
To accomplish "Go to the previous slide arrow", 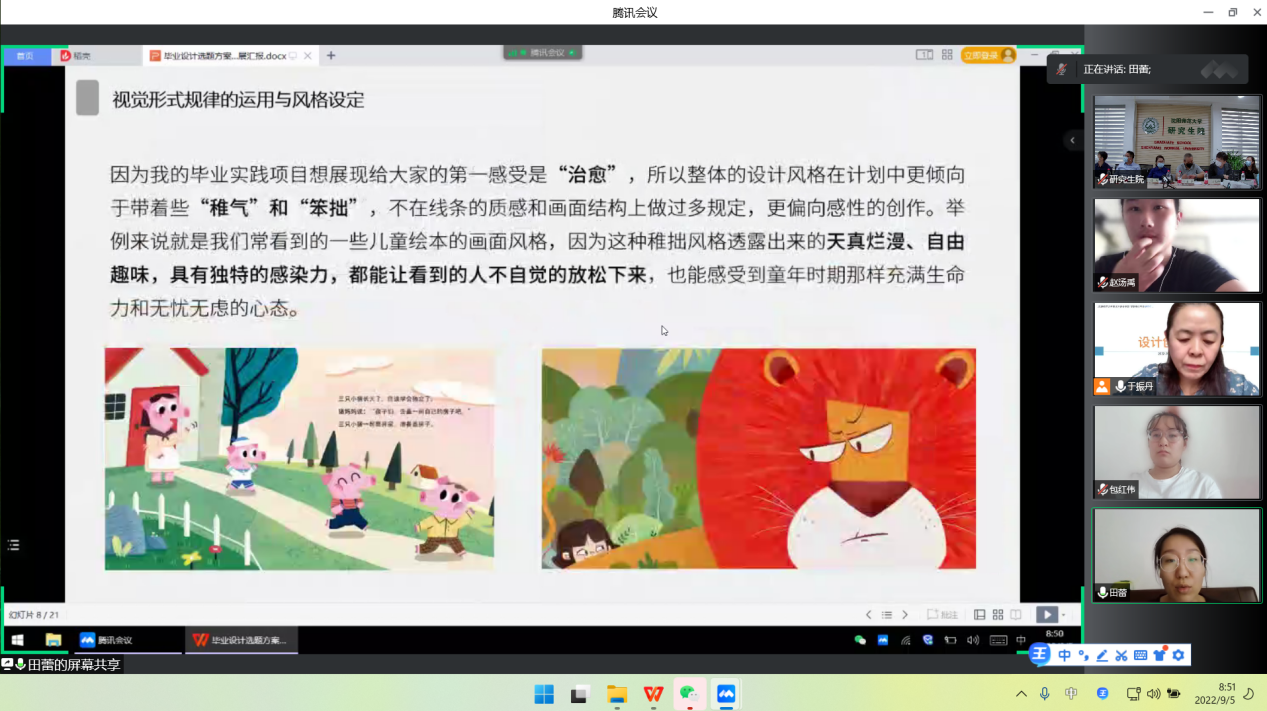I will [868, 615].
